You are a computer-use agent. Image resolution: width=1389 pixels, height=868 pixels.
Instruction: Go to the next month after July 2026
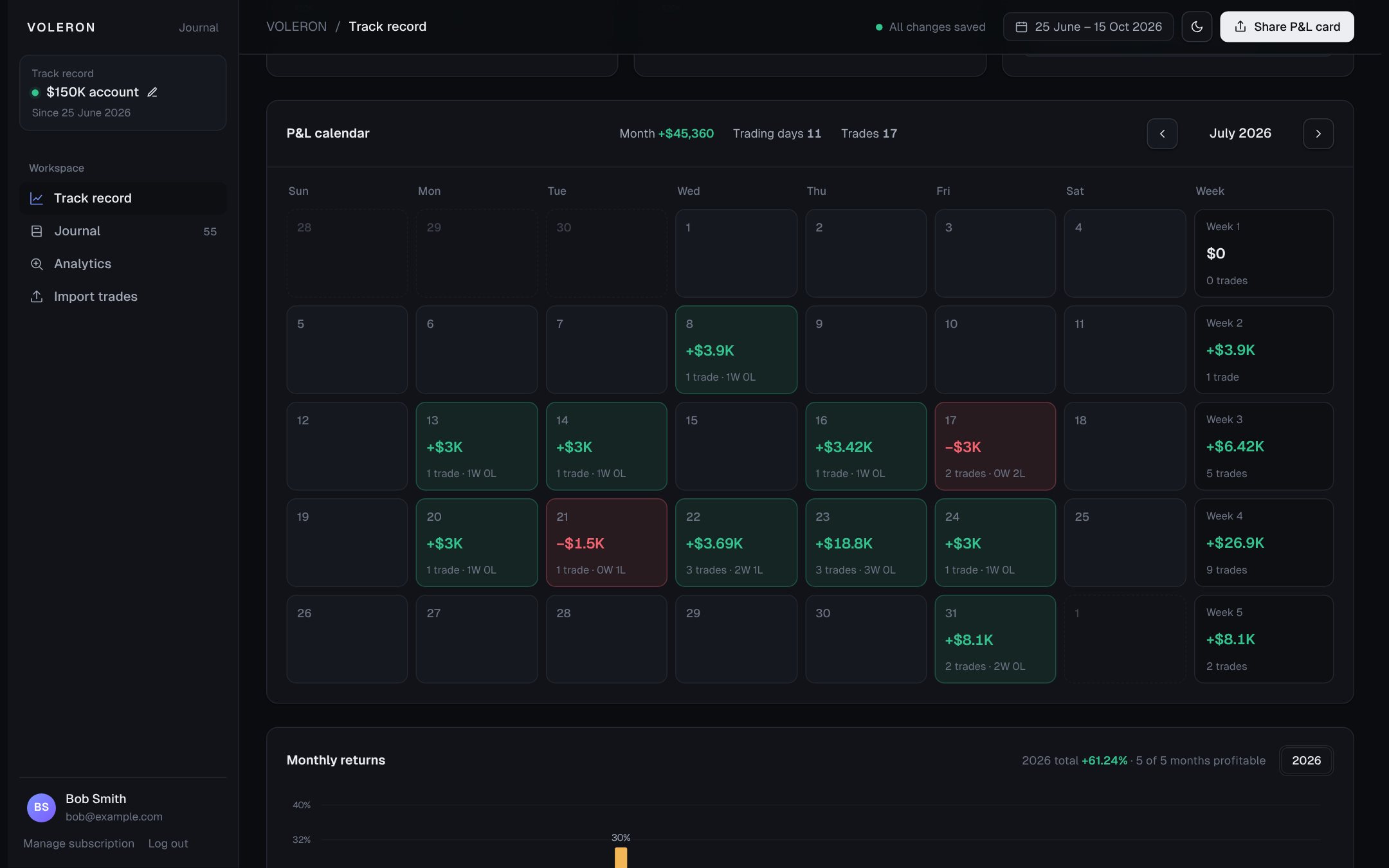coord(1318,133)
